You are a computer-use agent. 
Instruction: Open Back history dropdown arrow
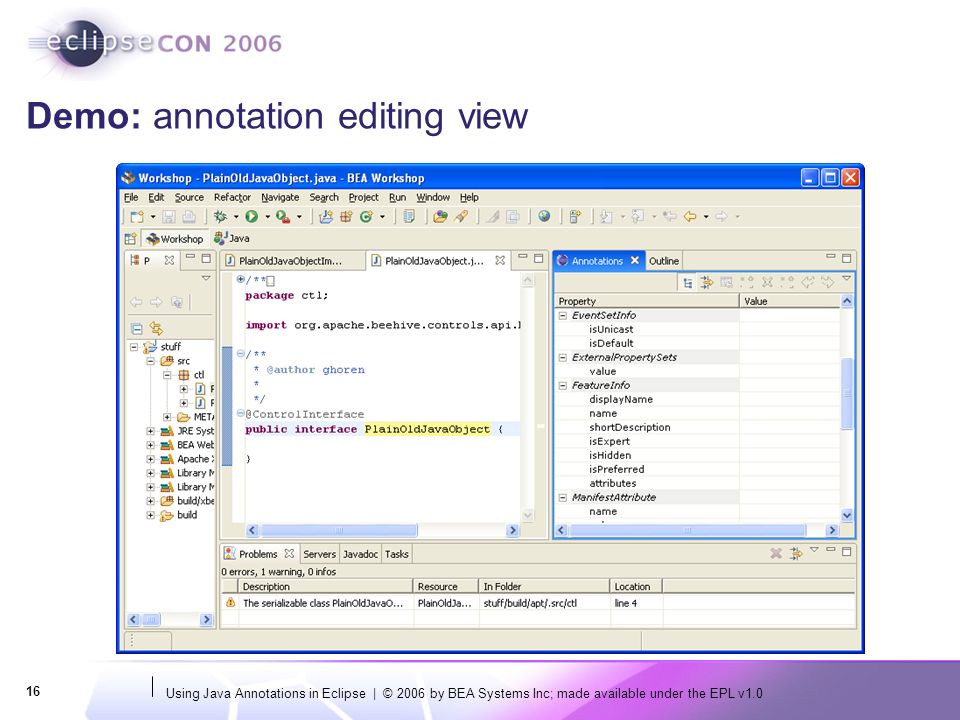706,217
